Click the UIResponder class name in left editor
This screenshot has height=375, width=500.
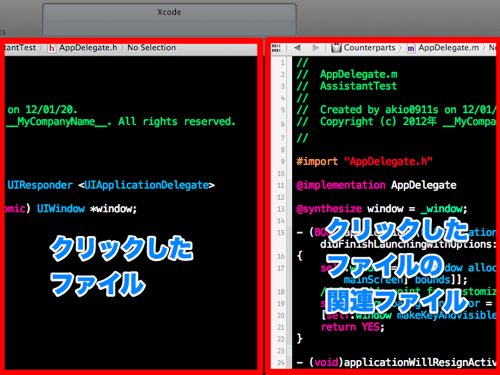[x=40, y=185]
